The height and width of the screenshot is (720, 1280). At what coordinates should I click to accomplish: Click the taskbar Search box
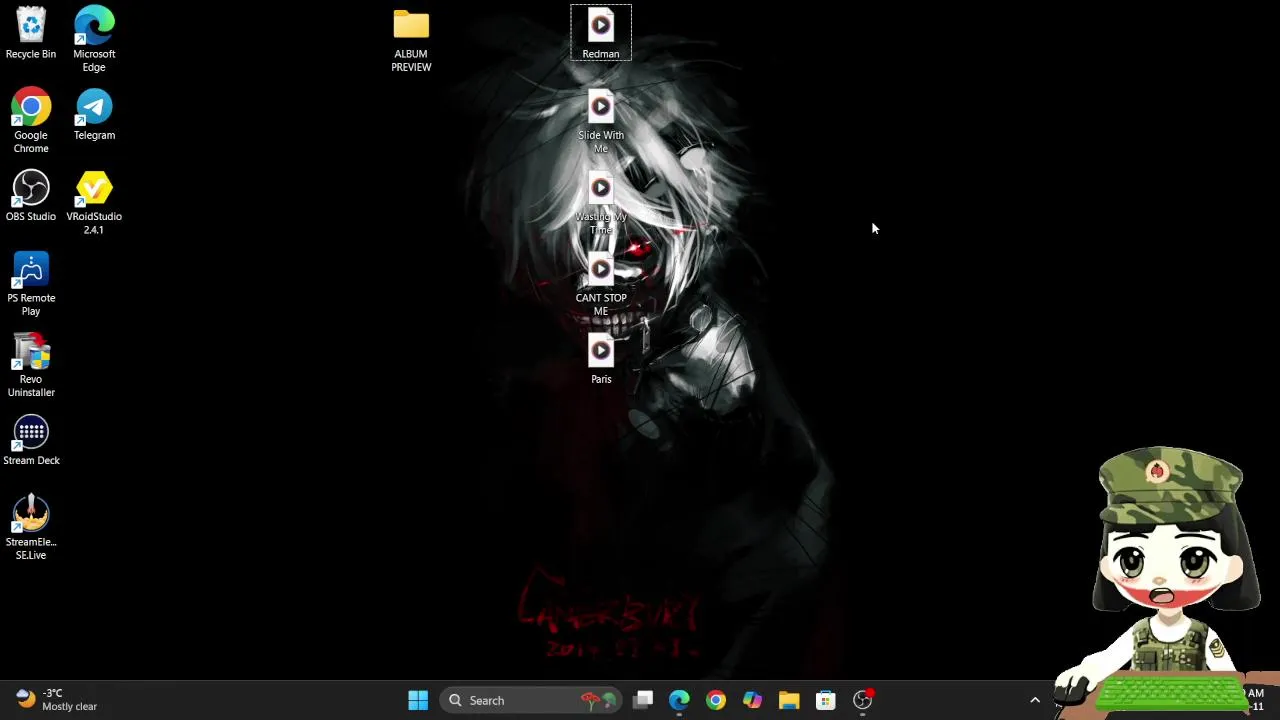click(533, 700)
